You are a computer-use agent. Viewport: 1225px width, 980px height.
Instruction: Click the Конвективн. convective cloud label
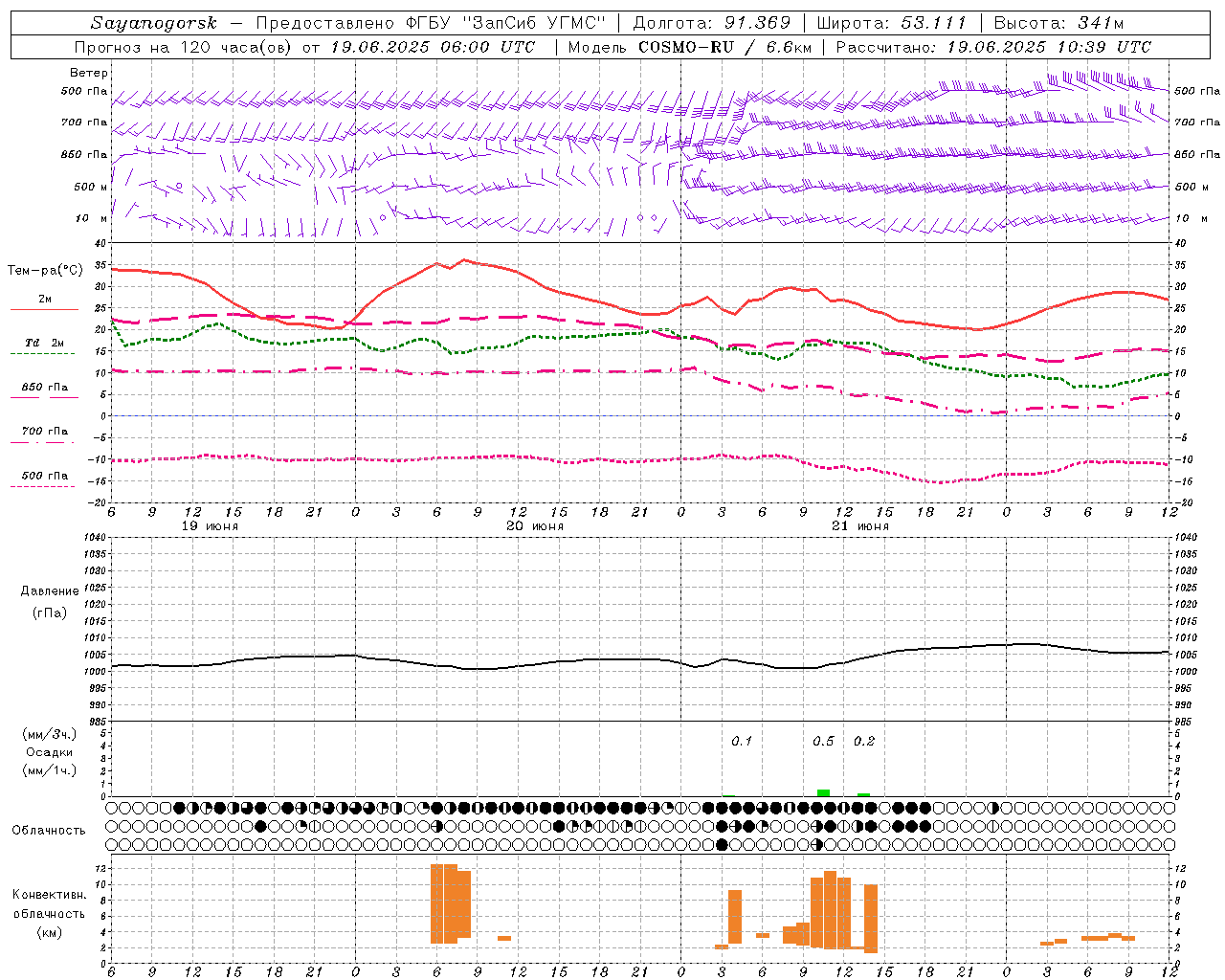[50, 895]
